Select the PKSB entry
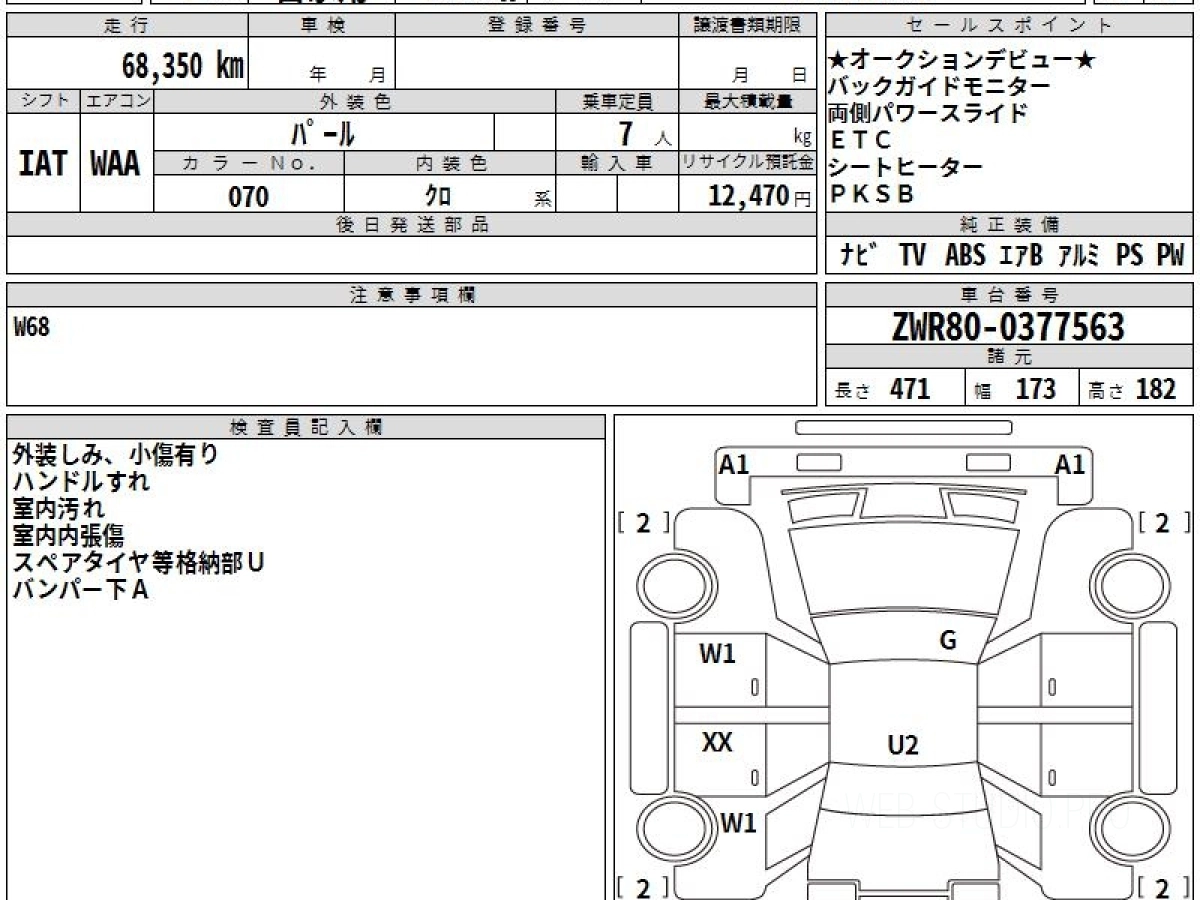Viewport: 1200px width, 900px height. click(873, 194)
